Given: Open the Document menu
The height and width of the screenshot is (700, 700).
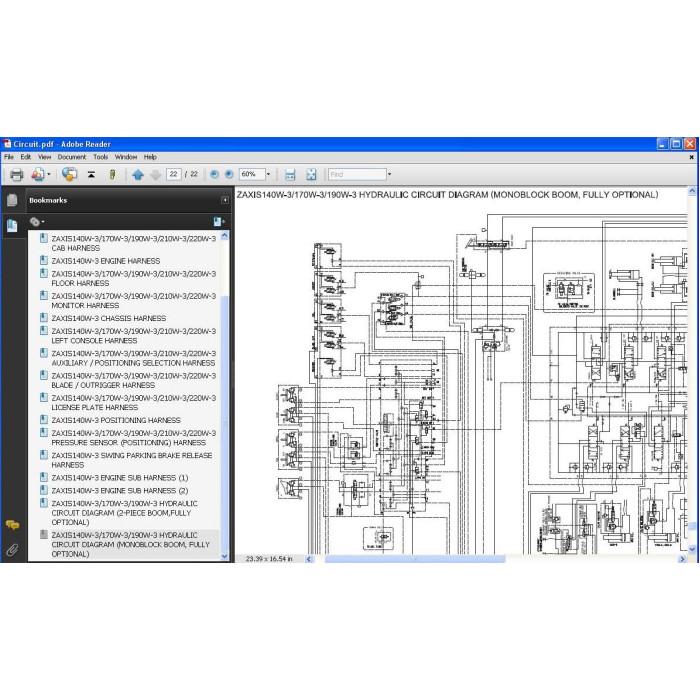Looking at the screenshot, I should [x=71, y=157].
